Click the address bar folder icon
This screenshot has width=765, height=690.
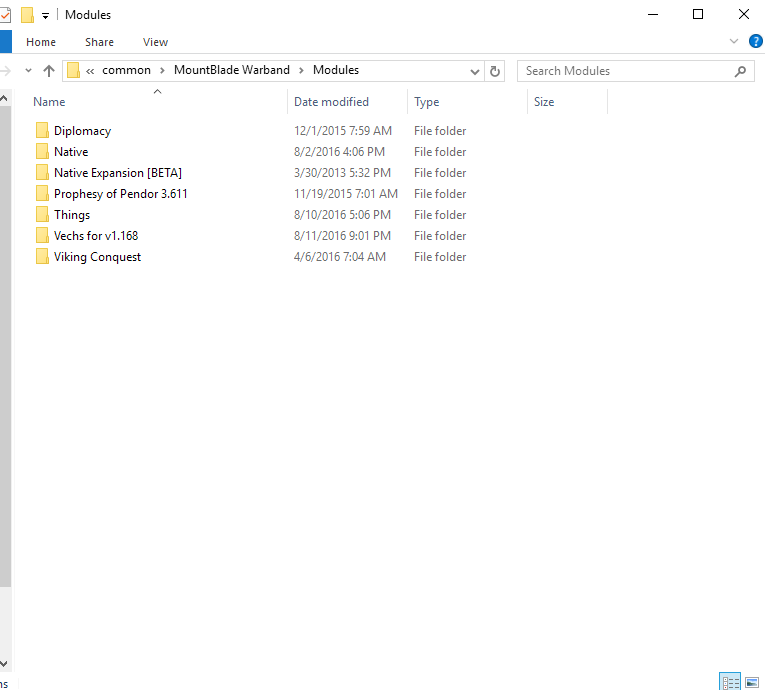[x=73, y=70]
